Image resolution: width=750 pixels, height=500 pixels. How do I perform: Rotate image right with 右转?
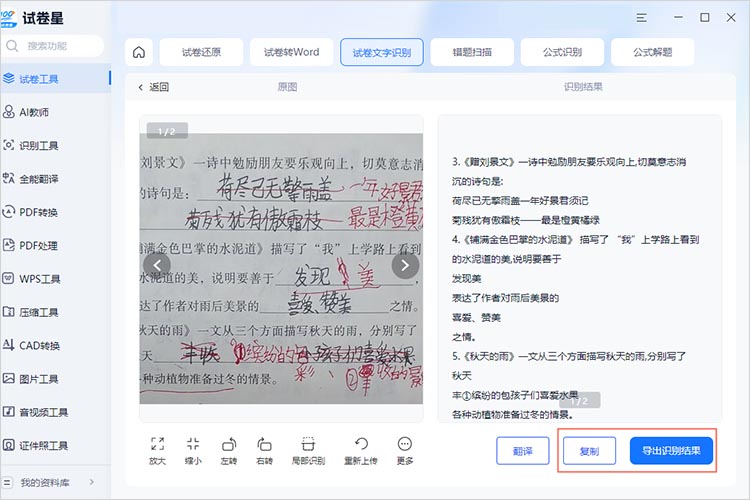pos(265,451)
